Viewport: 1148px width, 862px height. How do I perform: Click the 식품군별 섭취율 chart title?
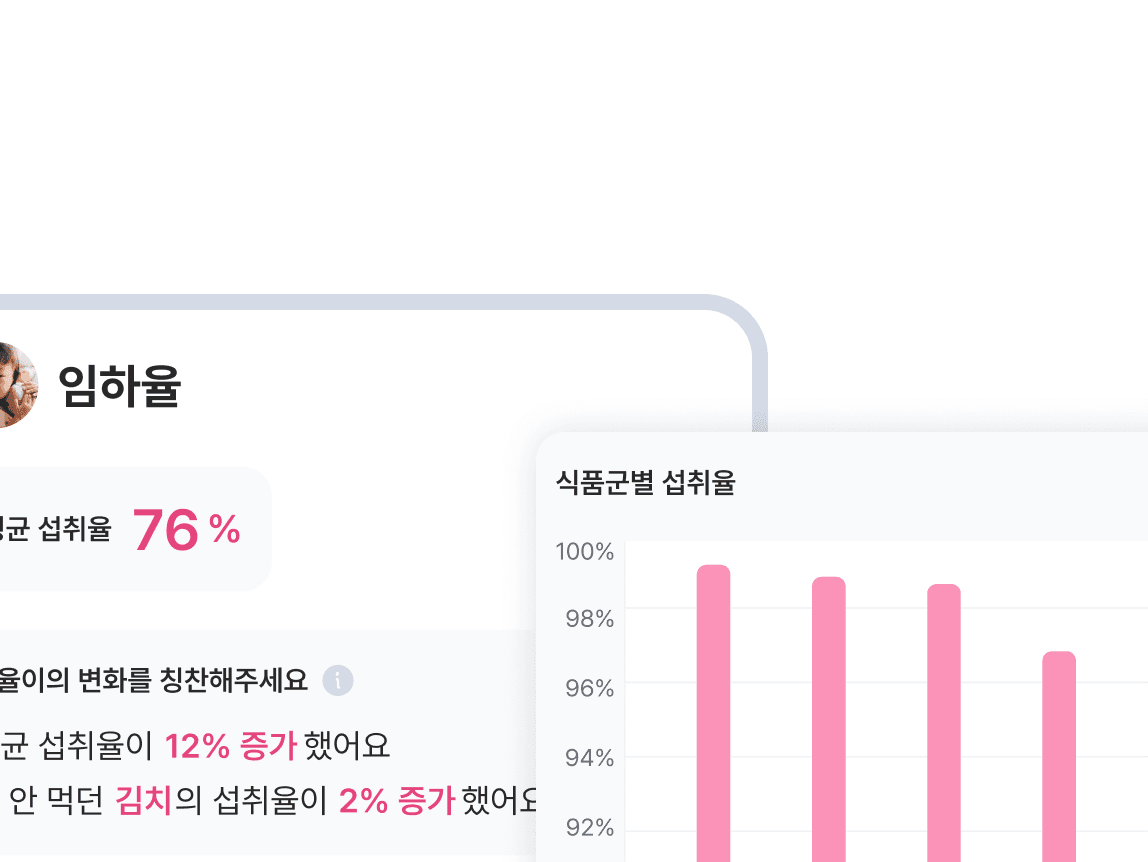pos(646,483)
